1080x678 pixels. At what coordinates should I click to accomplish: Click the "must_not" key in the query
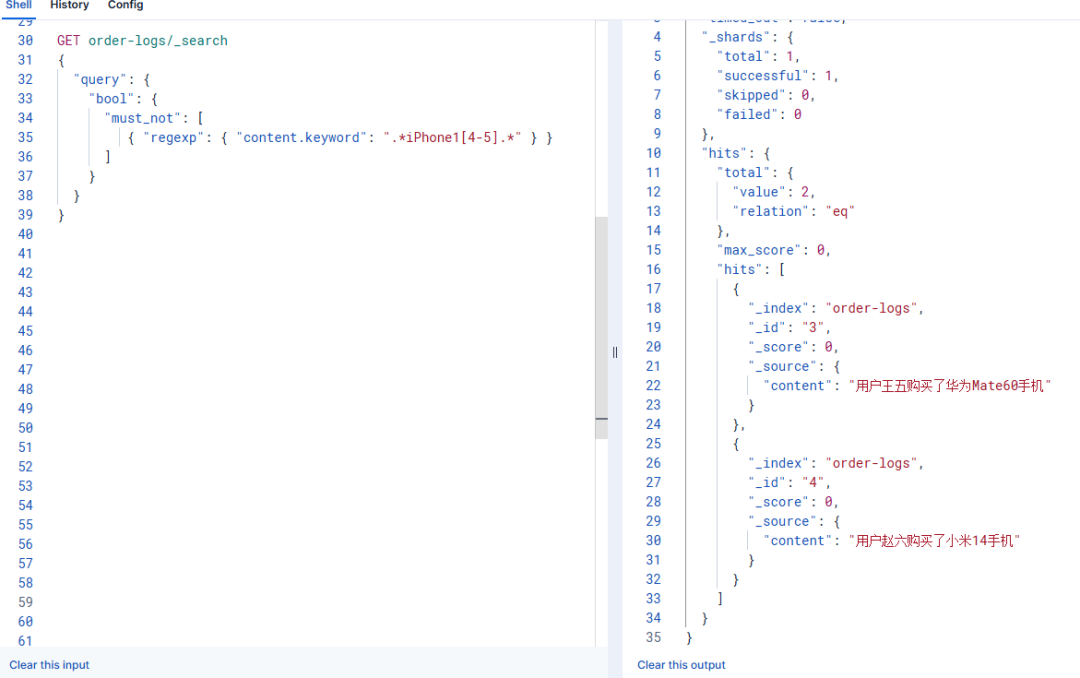click(143, 118)
